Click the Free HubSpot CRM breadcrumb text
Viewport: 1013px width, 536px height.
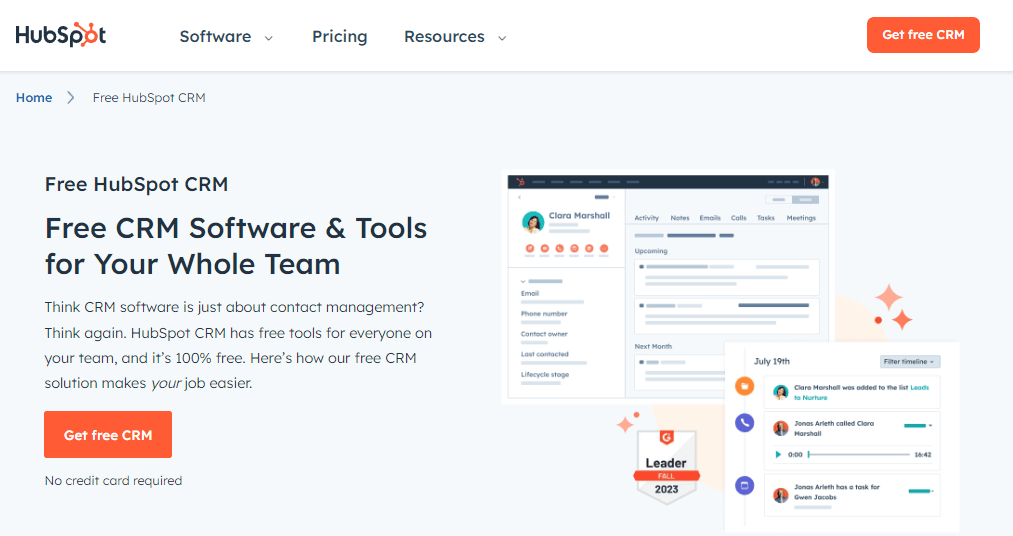pyautogui.click(x=149, y=98)
